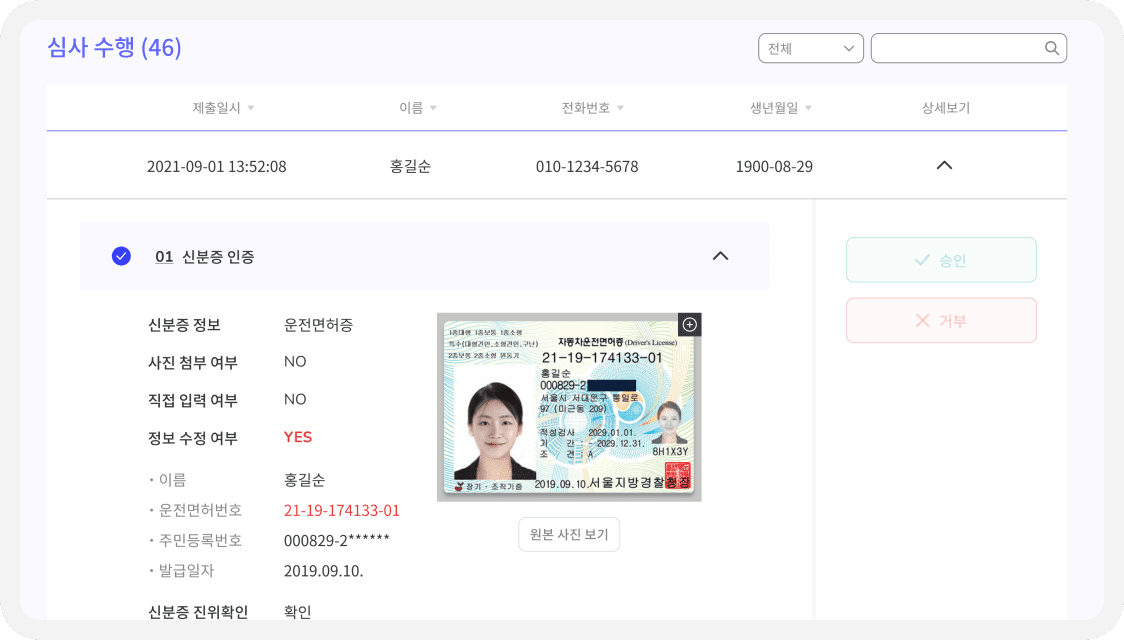Image resolution: width=1124 pixels, height=640 pixels.
Task: Collapse the 홍길순 row details
Action: [x=945, y=166]
